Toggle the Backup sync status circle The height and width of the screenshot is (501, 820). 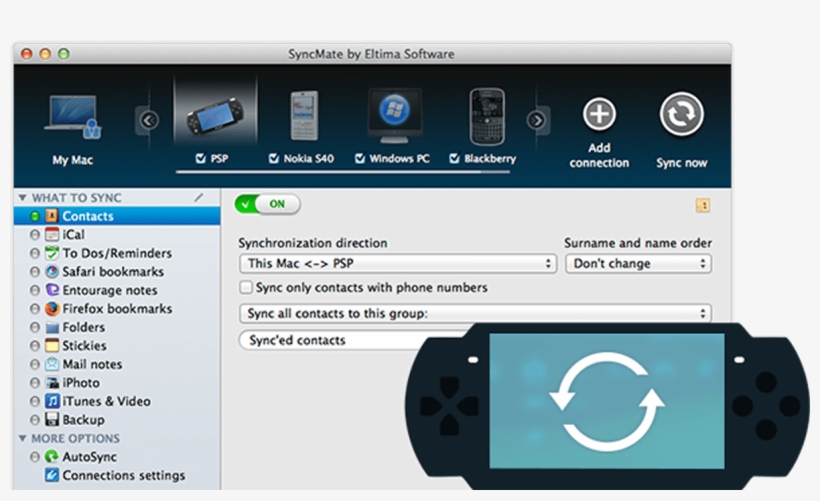point(35,420)
